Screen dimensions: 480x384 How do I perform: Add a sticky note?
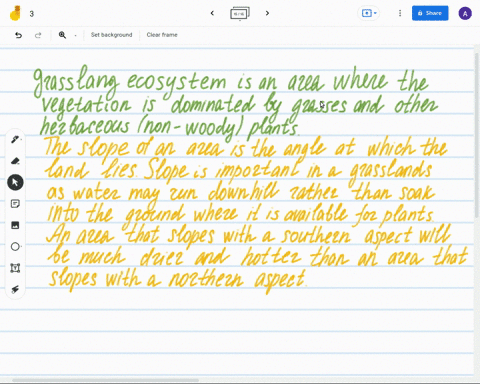15,204
